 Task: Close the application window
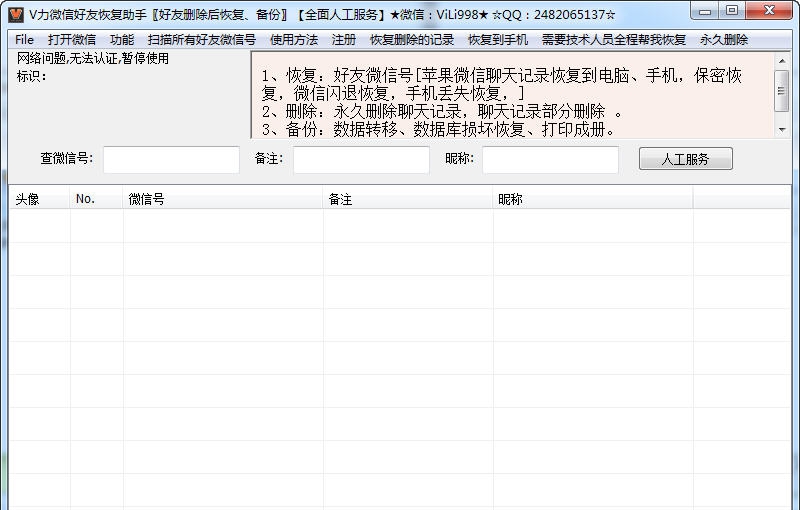click(769, 11)
